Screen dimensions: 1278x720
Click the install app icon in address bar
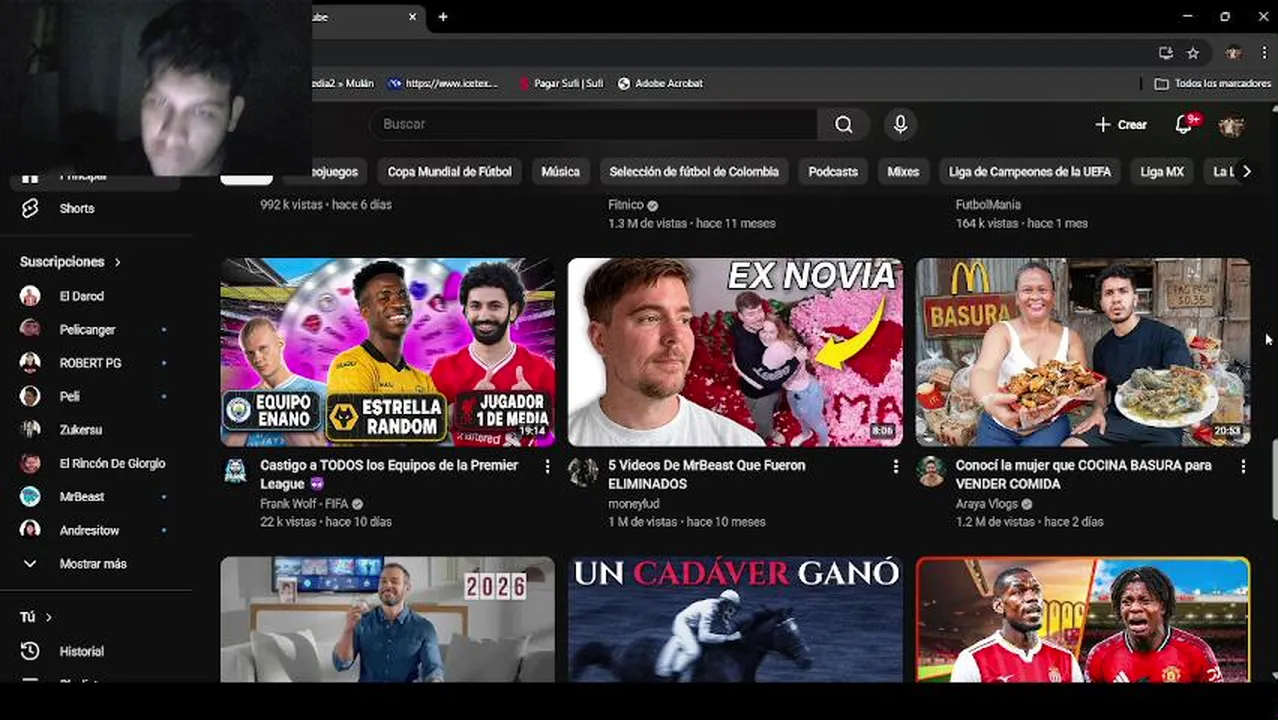[1166, 53]
